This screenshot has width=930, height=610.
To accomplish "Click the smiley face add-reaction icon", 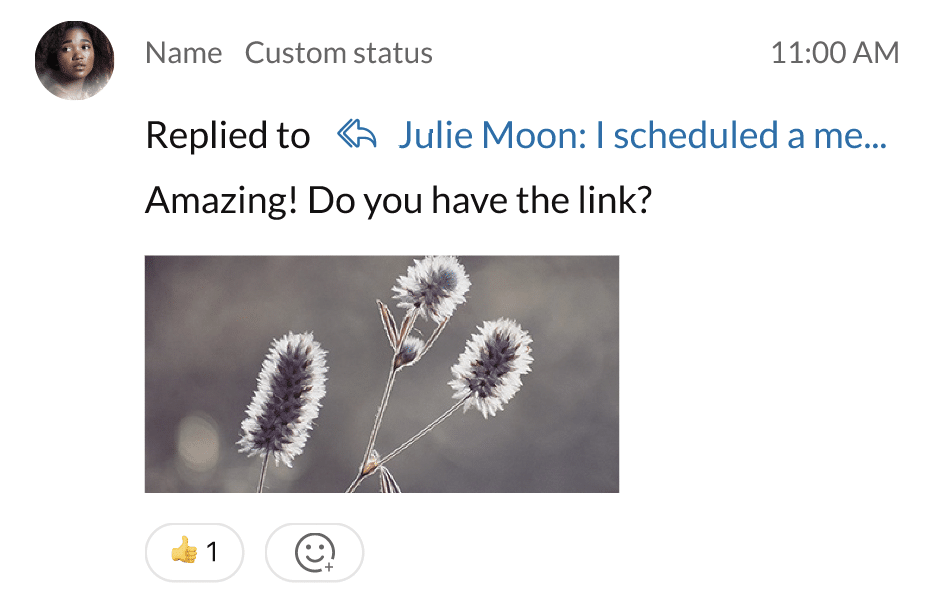I will pos(313,551).
